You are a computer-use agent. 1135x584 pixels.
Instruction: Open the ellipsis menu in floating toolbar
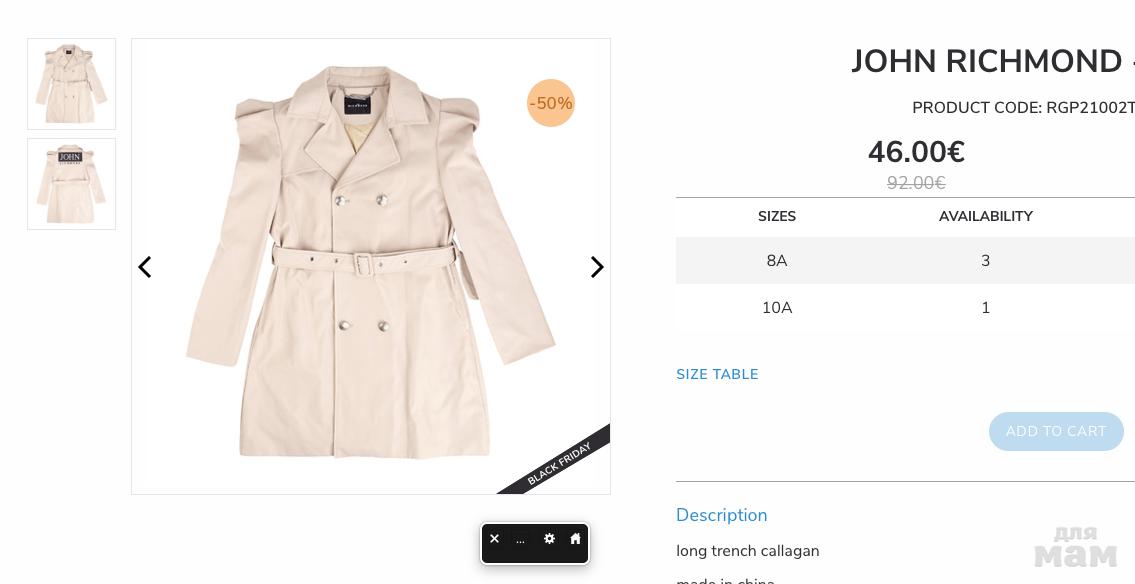coord(520,540)
